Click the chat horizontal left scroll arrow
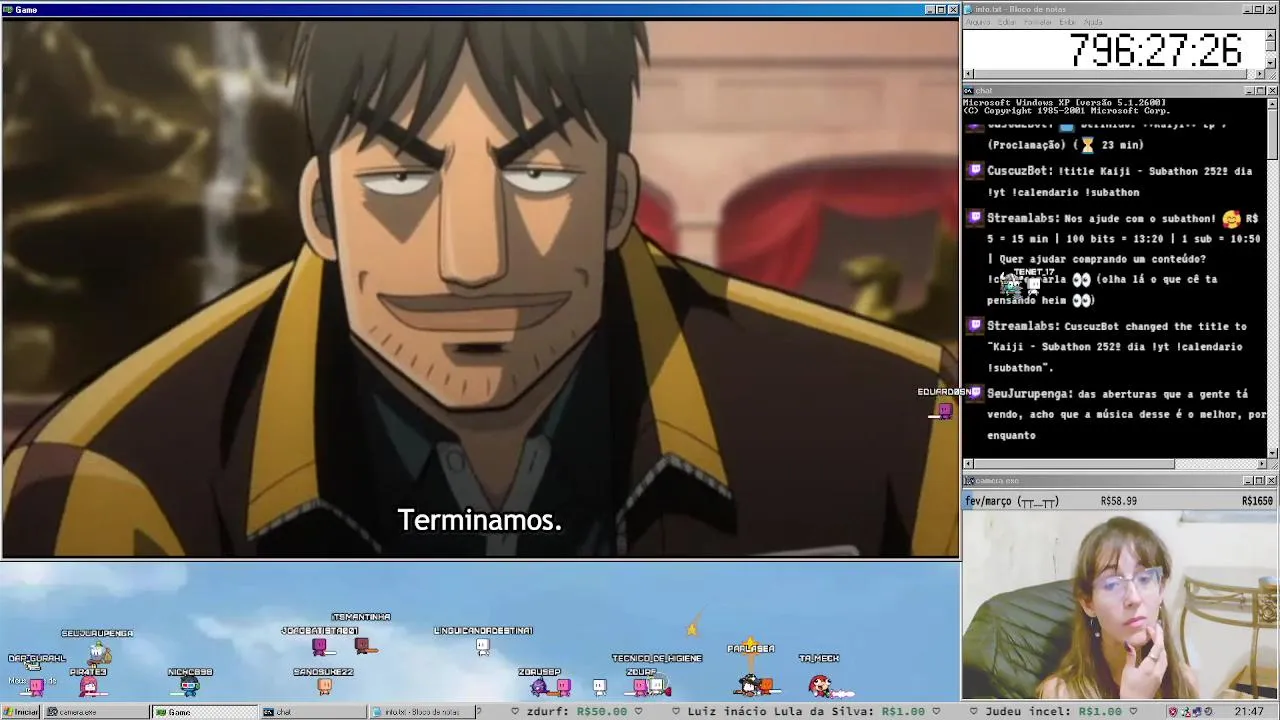 click(968, 464)
